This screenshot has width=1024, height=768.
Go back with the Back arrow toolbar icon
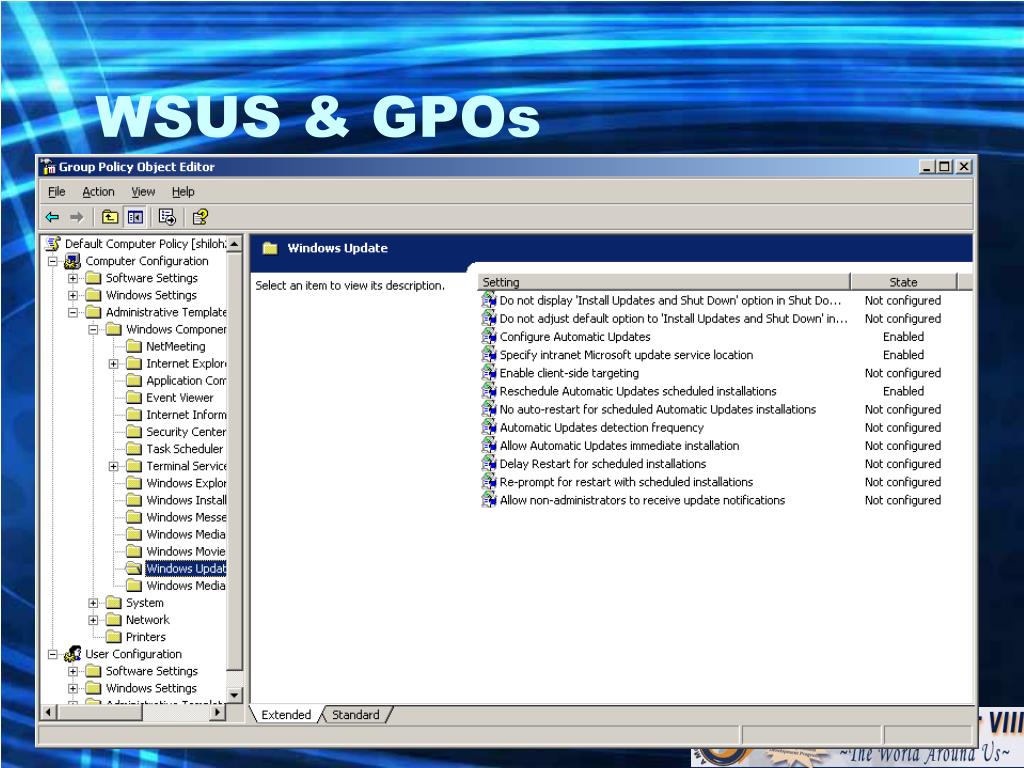(x=52, y=217)
